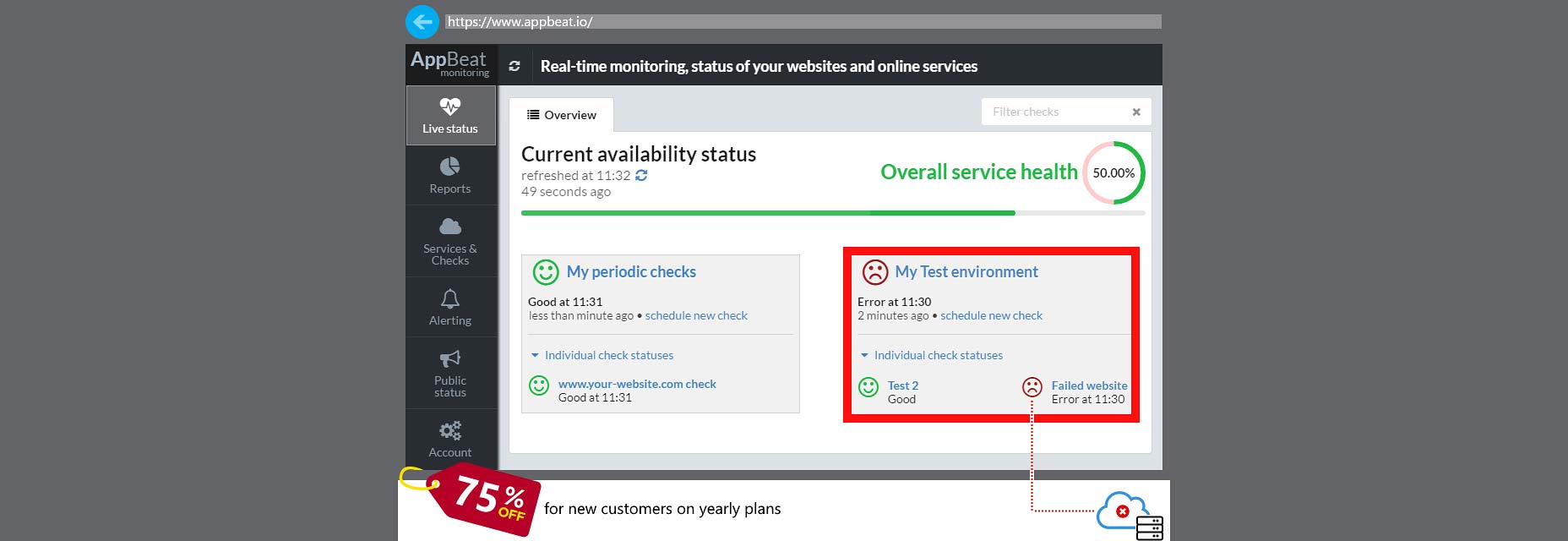Open Public status megaphone section
The image size is (1568, 541).
pyautogui.click(x=450, y=373)
